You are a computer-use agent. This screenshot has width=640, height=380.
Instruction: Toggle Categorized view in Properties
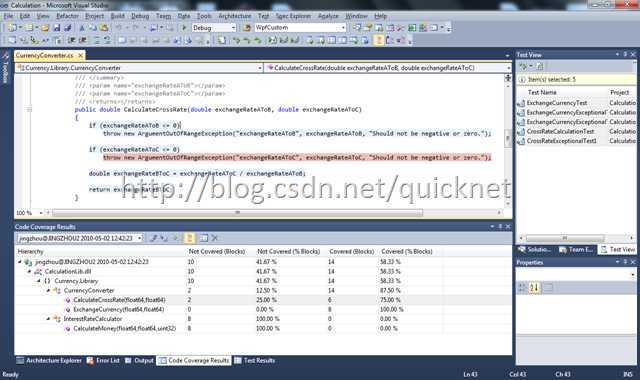522,288
